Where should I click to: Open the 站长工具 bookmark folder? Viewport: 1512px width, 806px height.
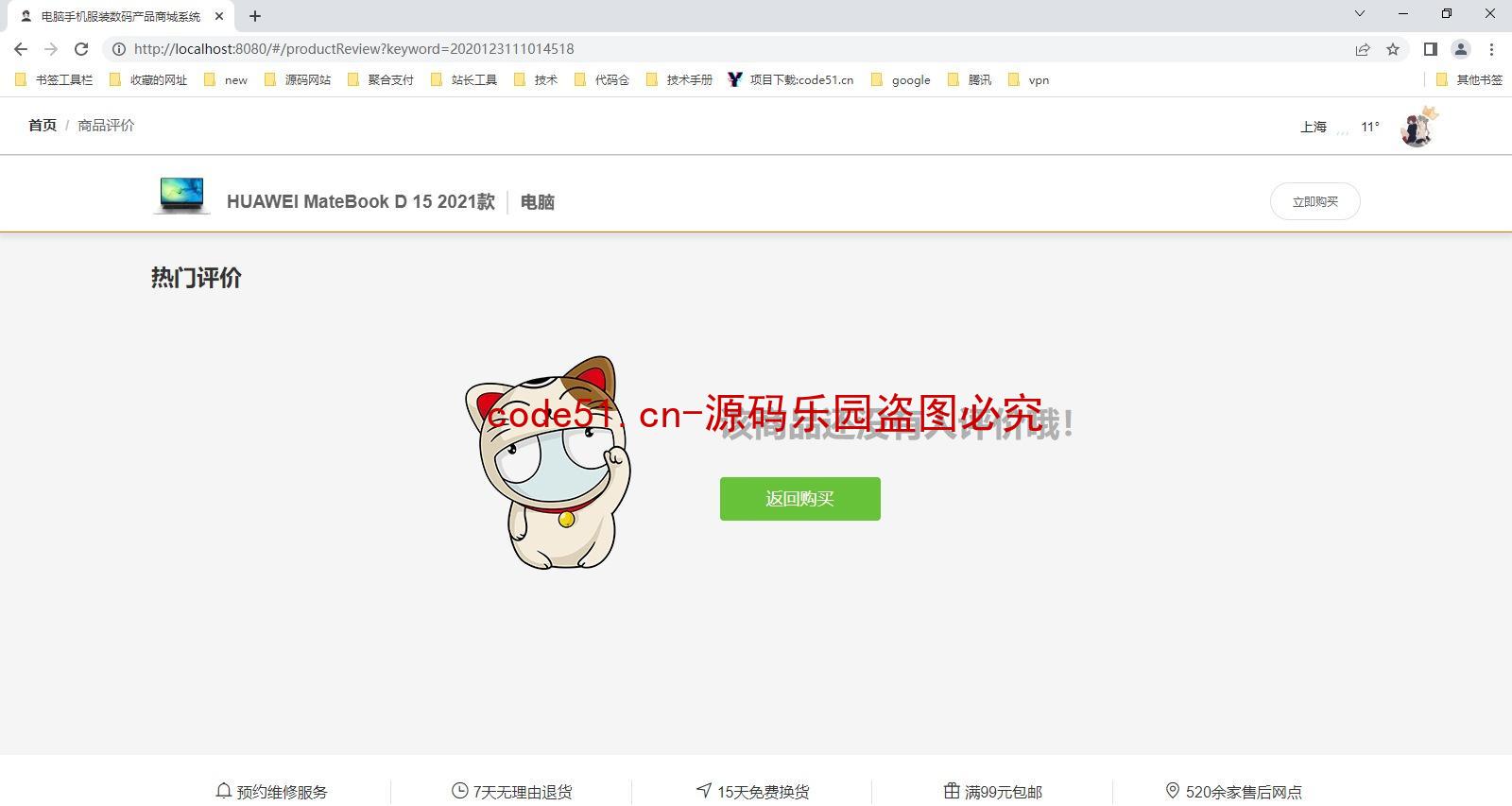(x=464, y=80)
